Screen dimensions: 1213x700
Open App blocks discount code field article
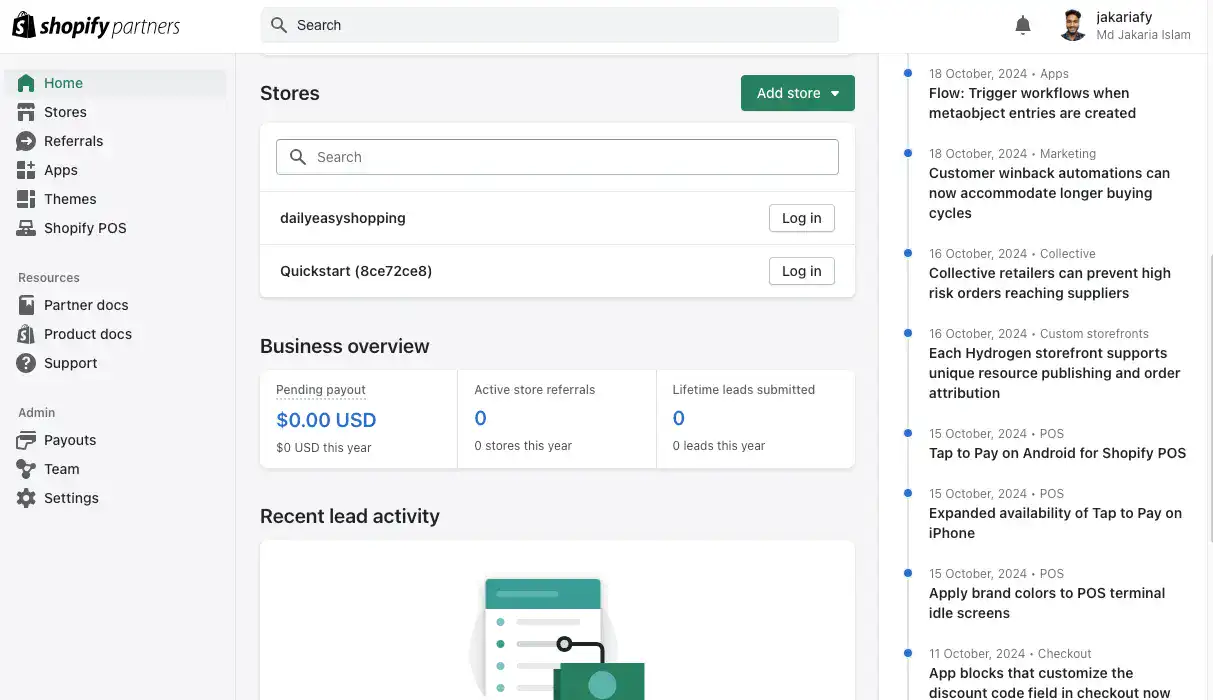(x=1049, y=683)
